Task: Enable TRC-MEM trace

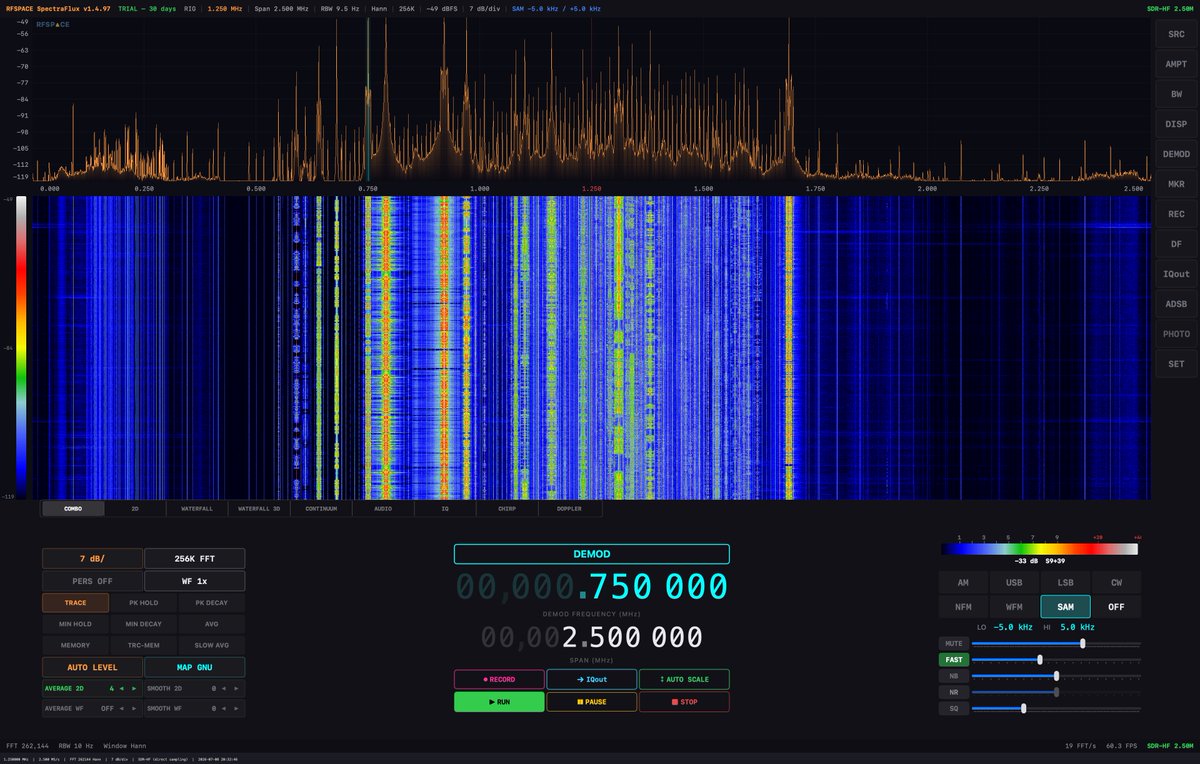Action: point(144,645)
